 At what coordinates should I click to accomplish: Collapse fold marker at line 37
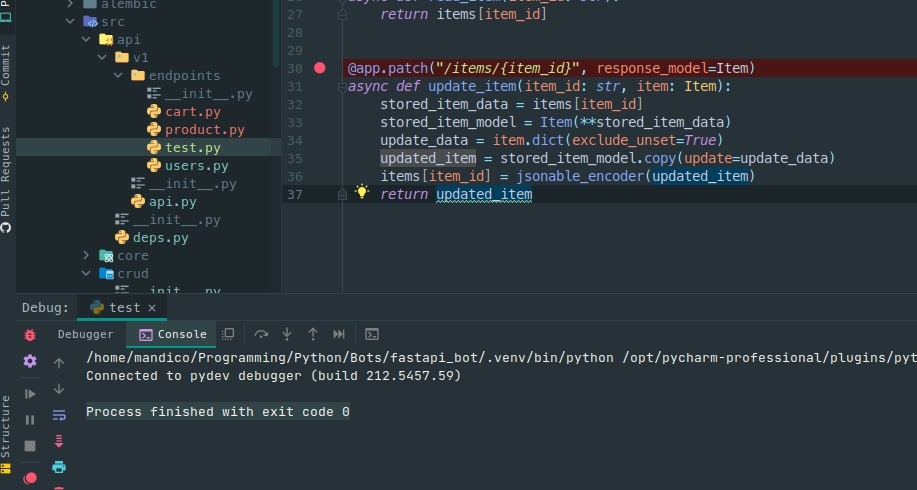[x=342, y=195]
